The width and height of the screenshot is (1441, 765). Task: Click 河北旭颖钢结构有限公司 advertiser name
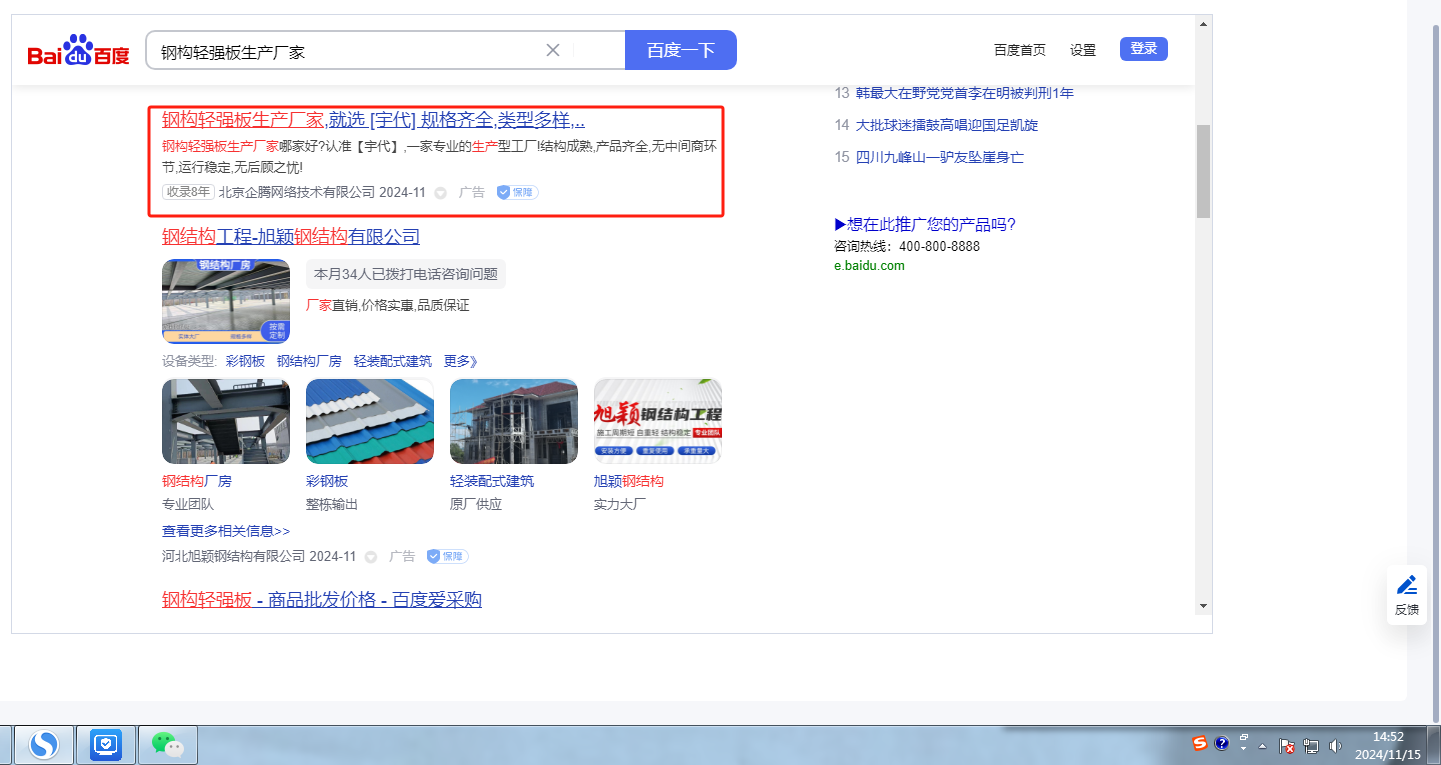point(234,556)
